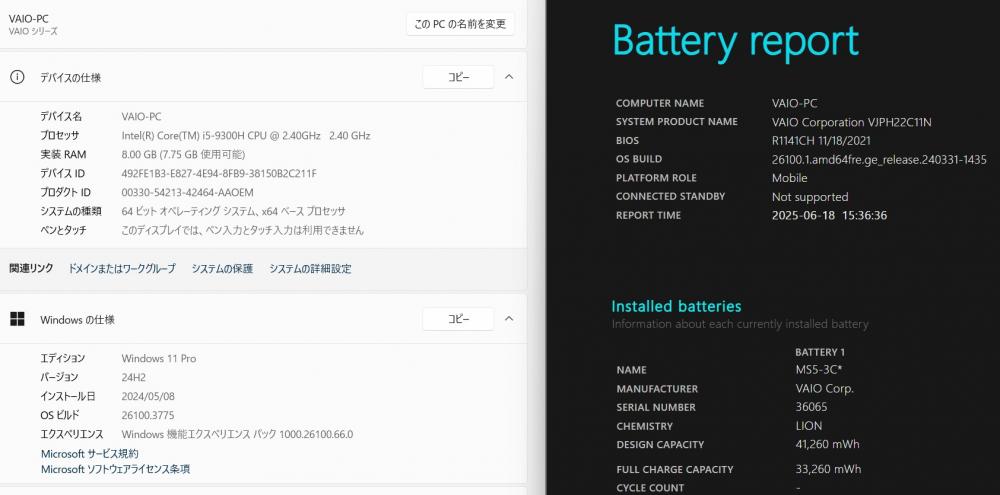Screen dimensions: 1000x495
Task: Select the device ID 492FE1B3 value
Action: pos(219,174)
